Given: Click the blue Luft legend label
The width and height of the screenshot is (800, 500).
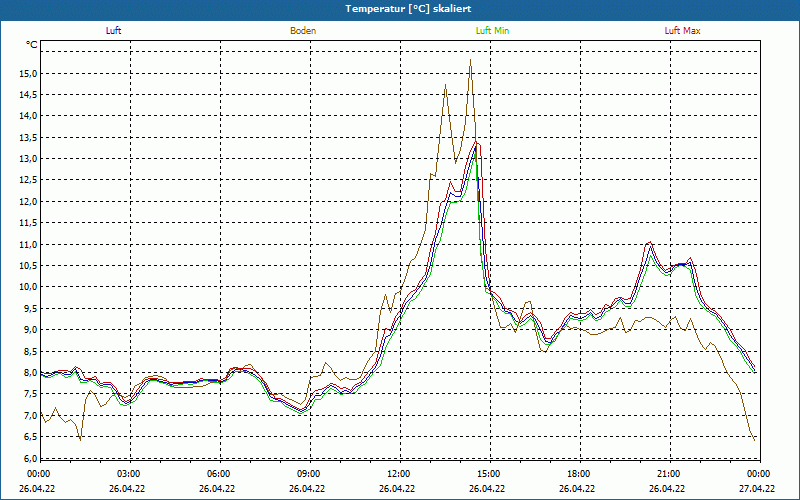Looking at the screenshot, I should 113,31.
